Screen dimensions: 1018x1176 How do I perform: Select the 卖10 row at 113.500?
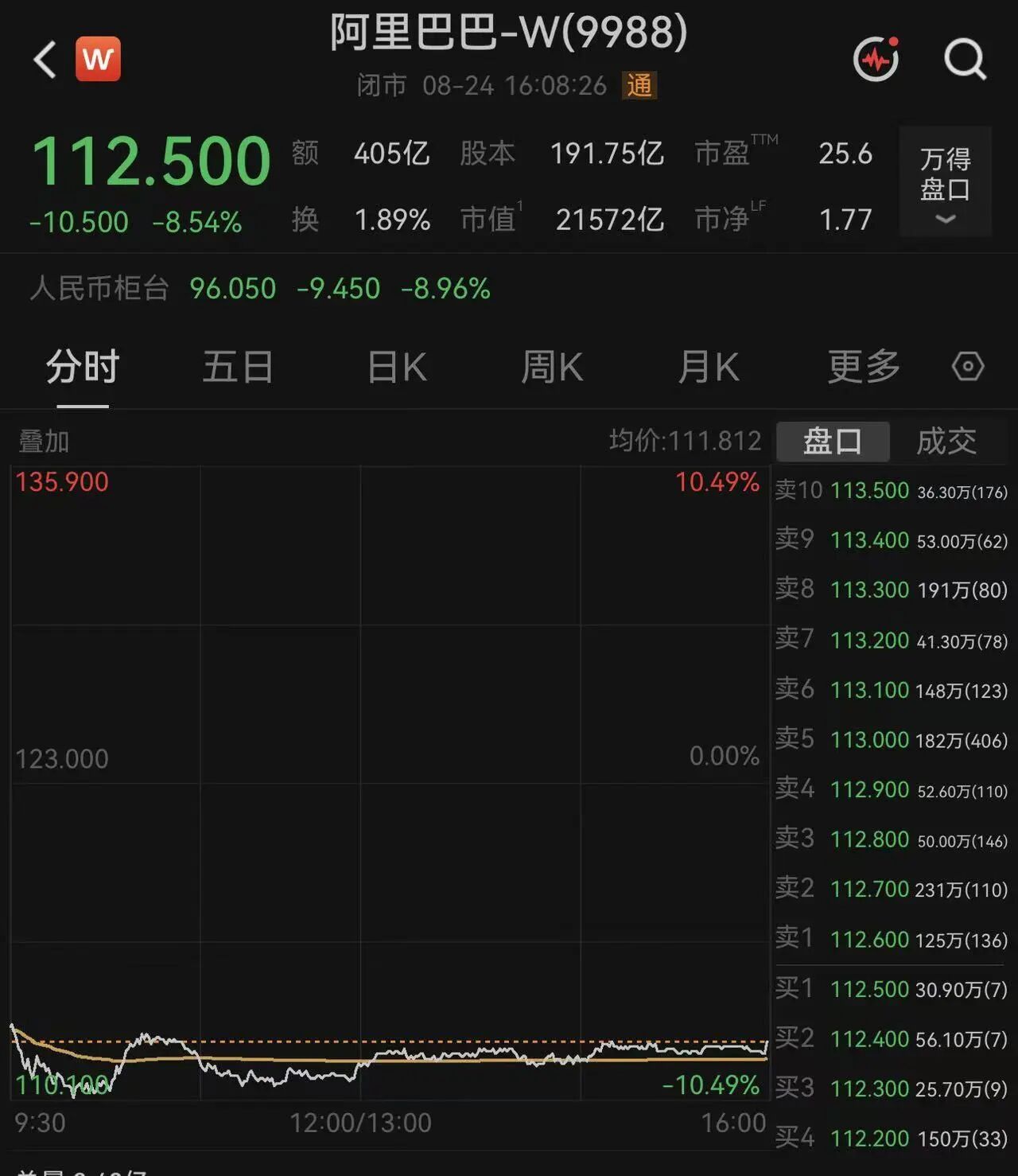892,491
